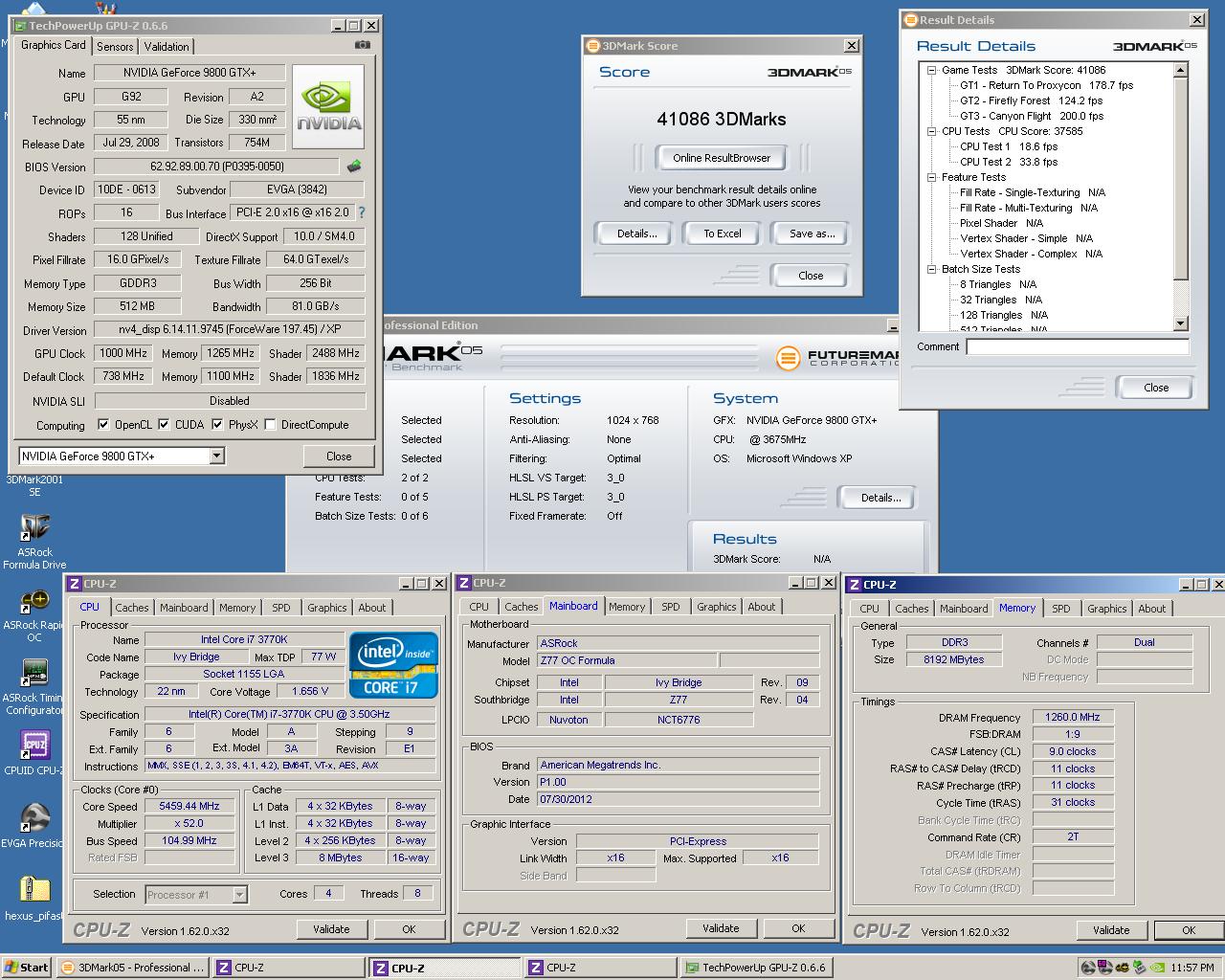
Task: Enable the DirectCompute checkbox
Action: 271,425
